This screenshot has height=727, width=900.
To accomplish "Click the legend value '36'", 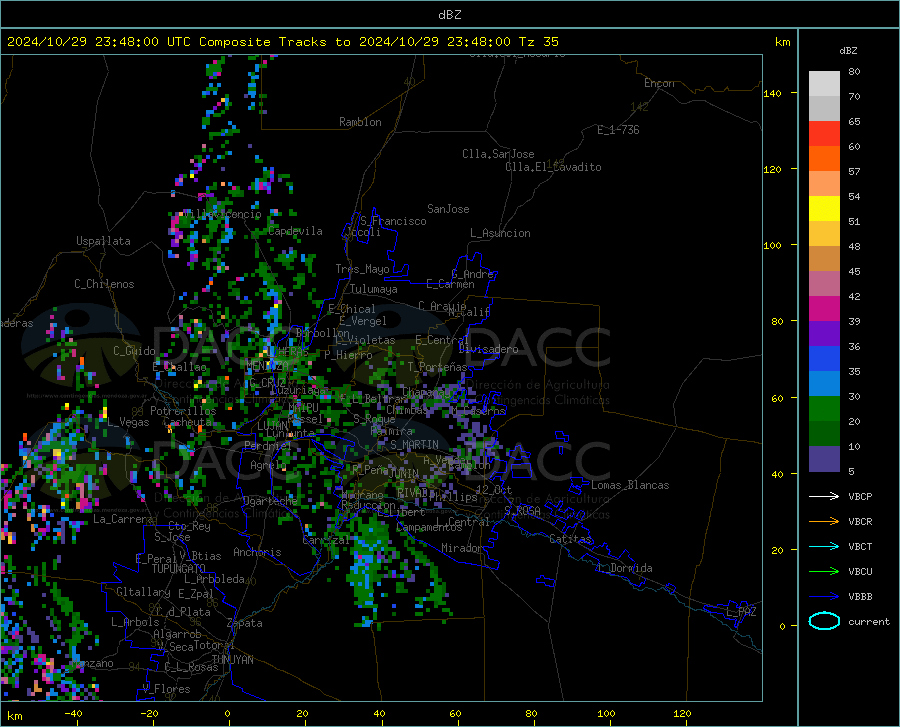I will tap(854, 347).
